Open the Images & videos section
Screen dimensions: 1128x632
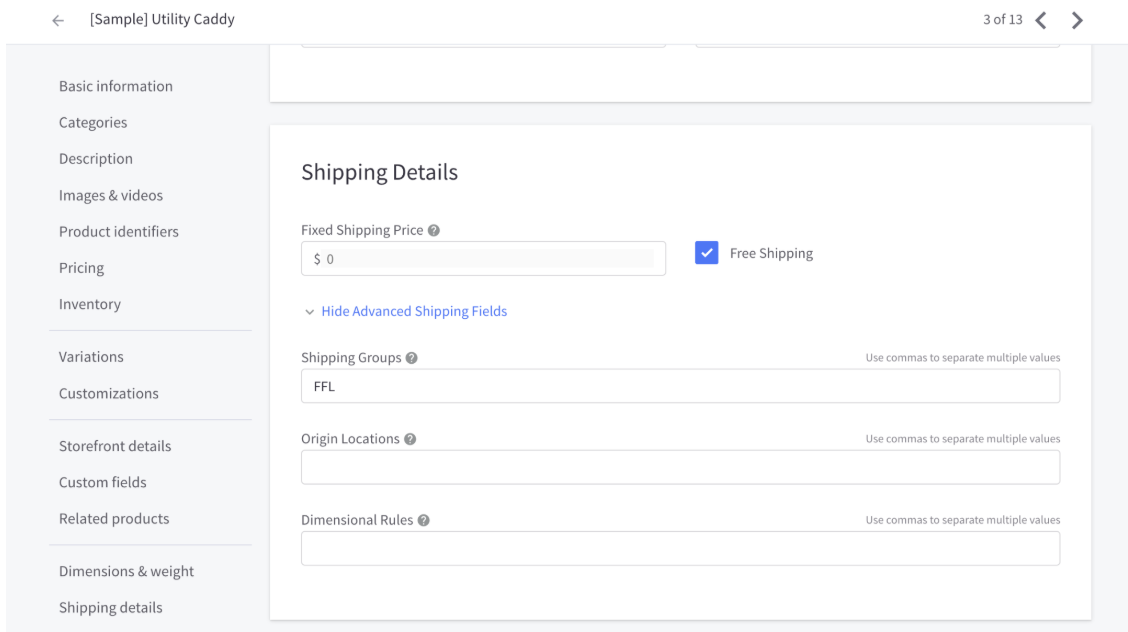tap(111, 195)
